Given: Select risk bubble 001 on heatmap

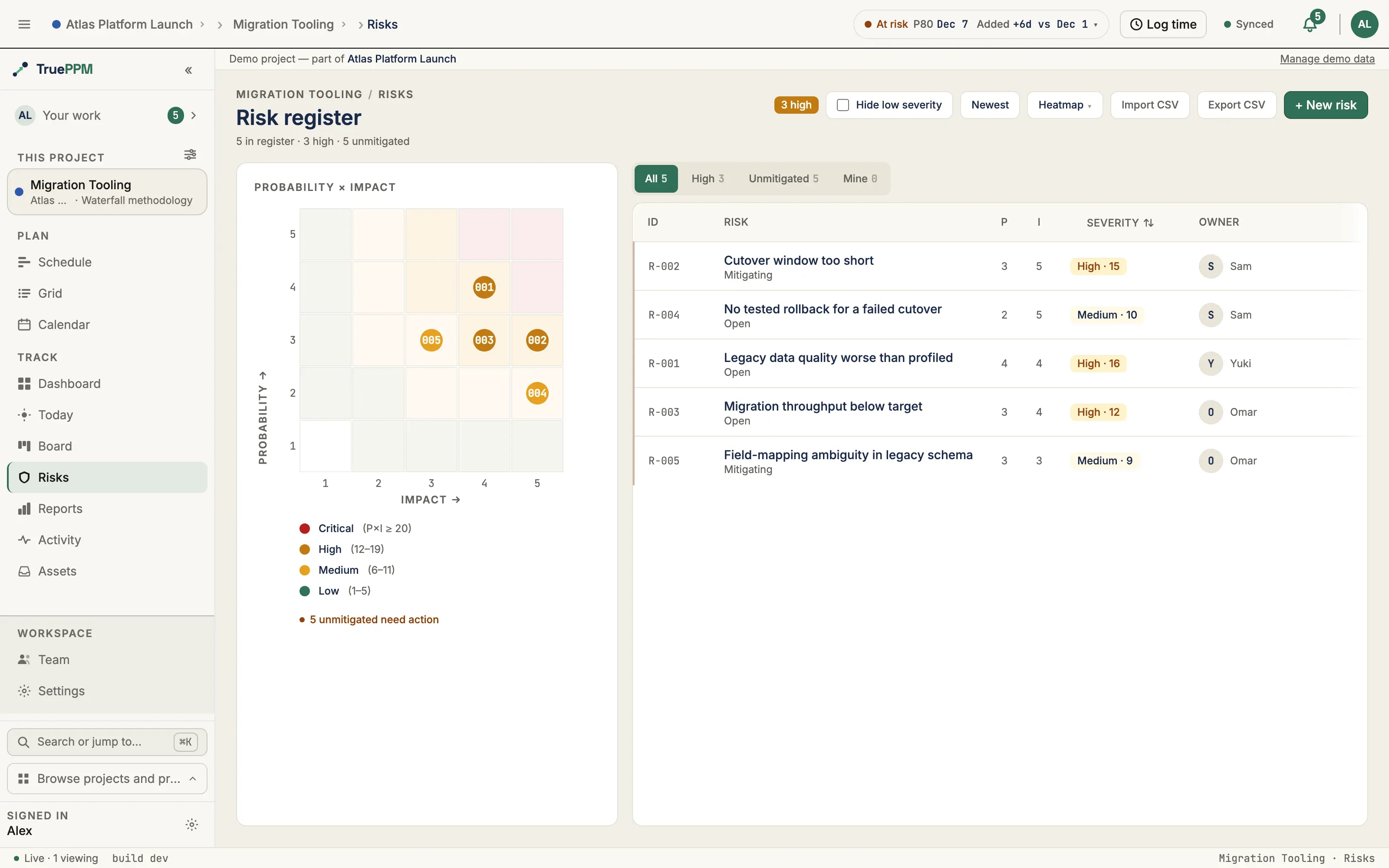Looking at the screenshot, I should (484, 287).
